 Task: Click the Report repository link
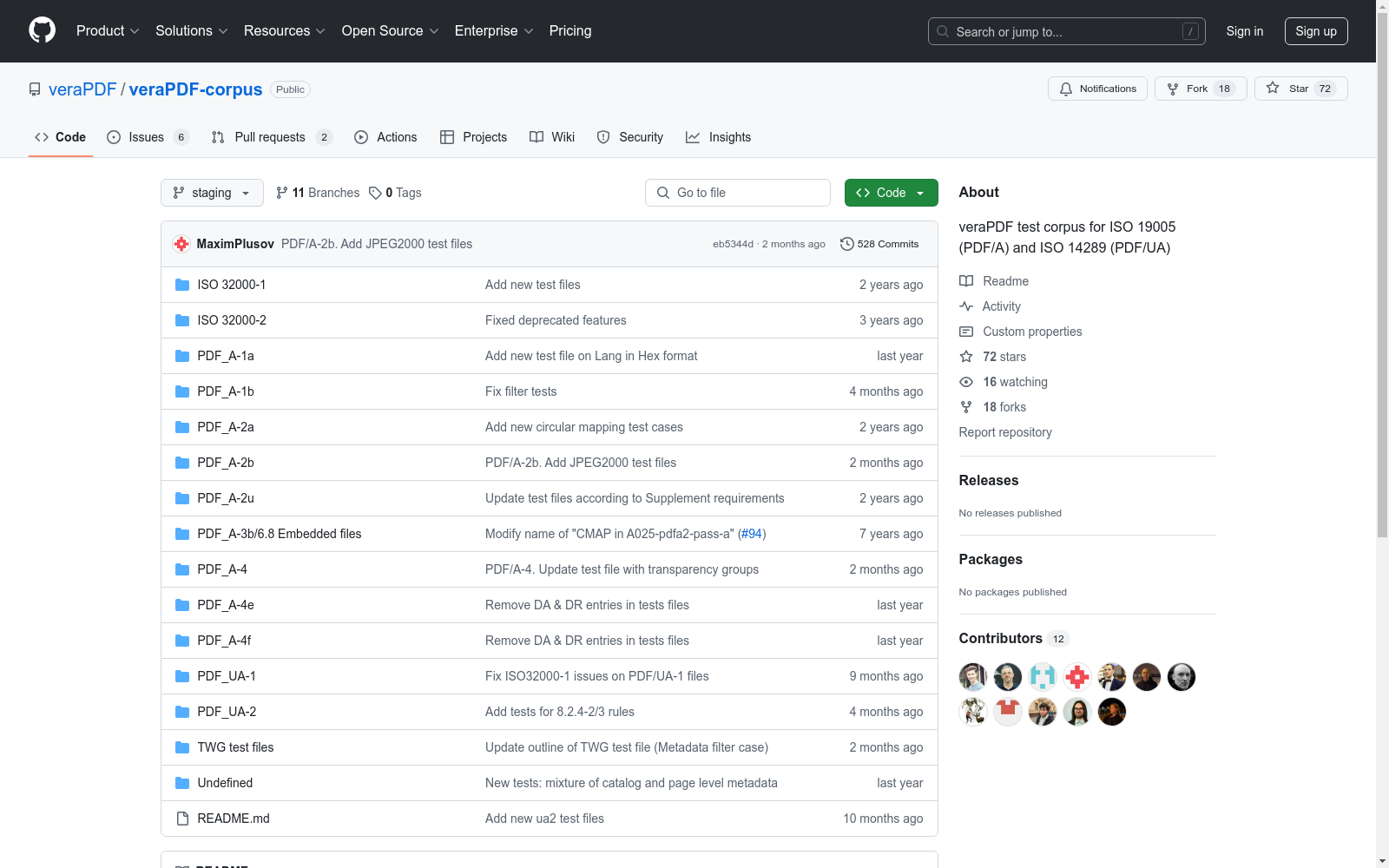tap(1005, 432)
